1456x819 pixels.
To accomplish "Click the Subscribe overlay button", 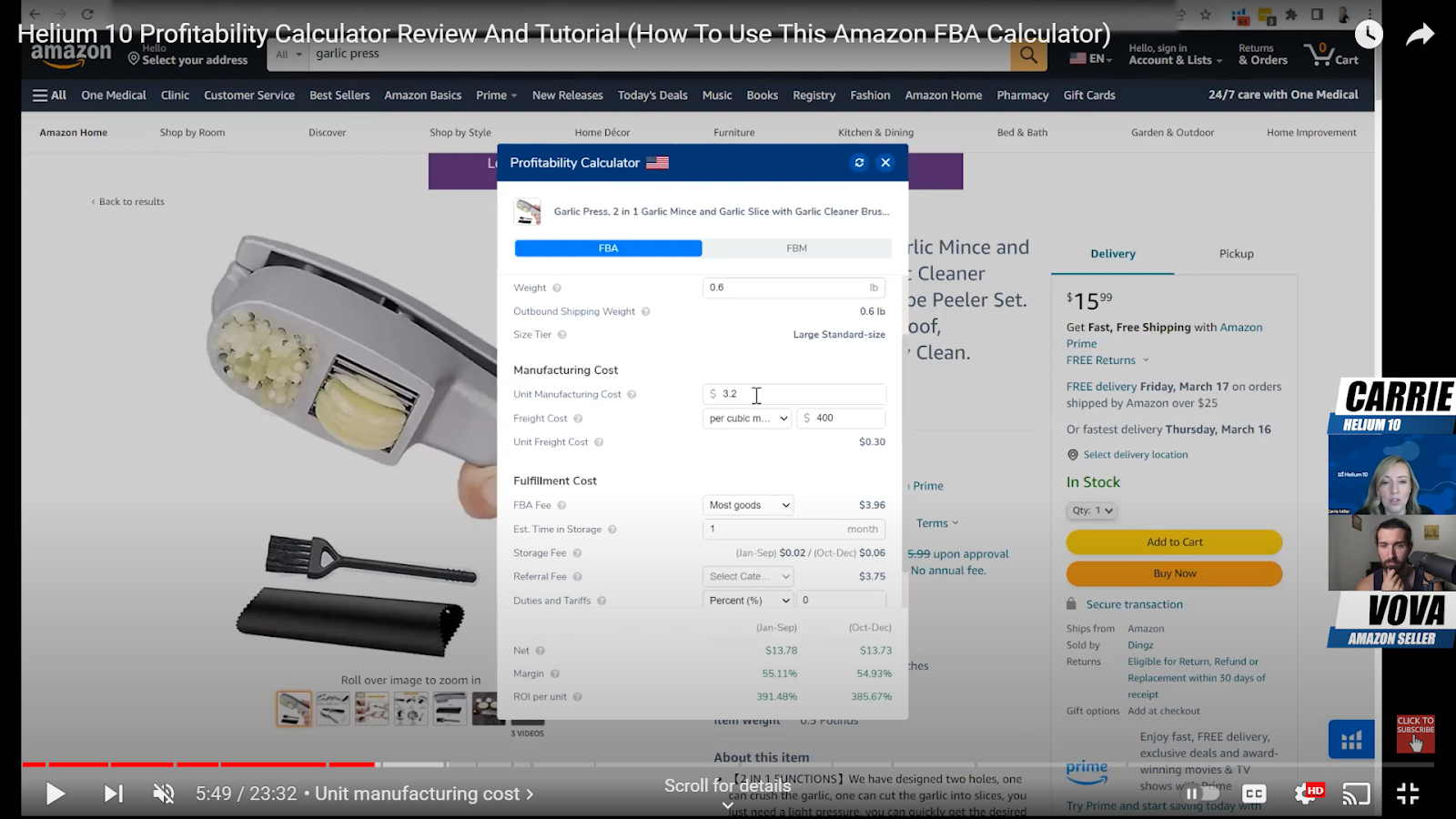I will [1415, 733].
